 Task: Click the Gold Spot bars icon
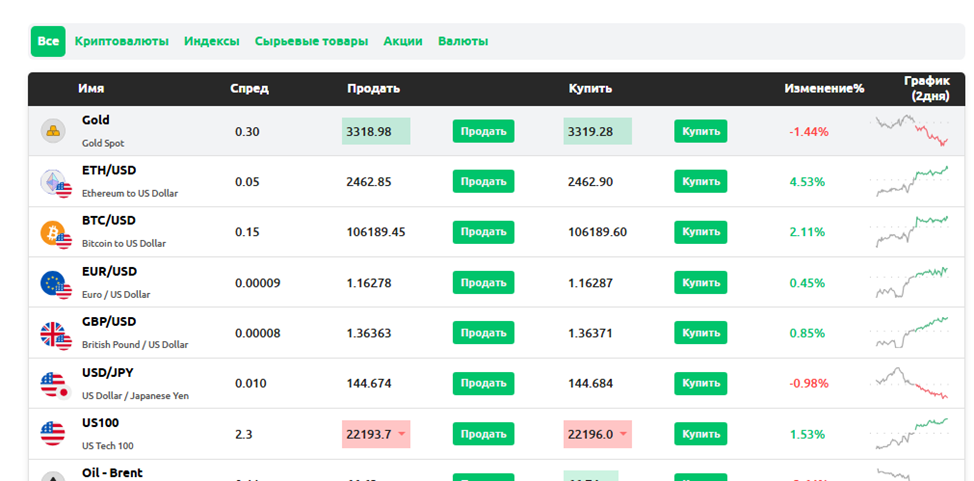tap(53, 131)
